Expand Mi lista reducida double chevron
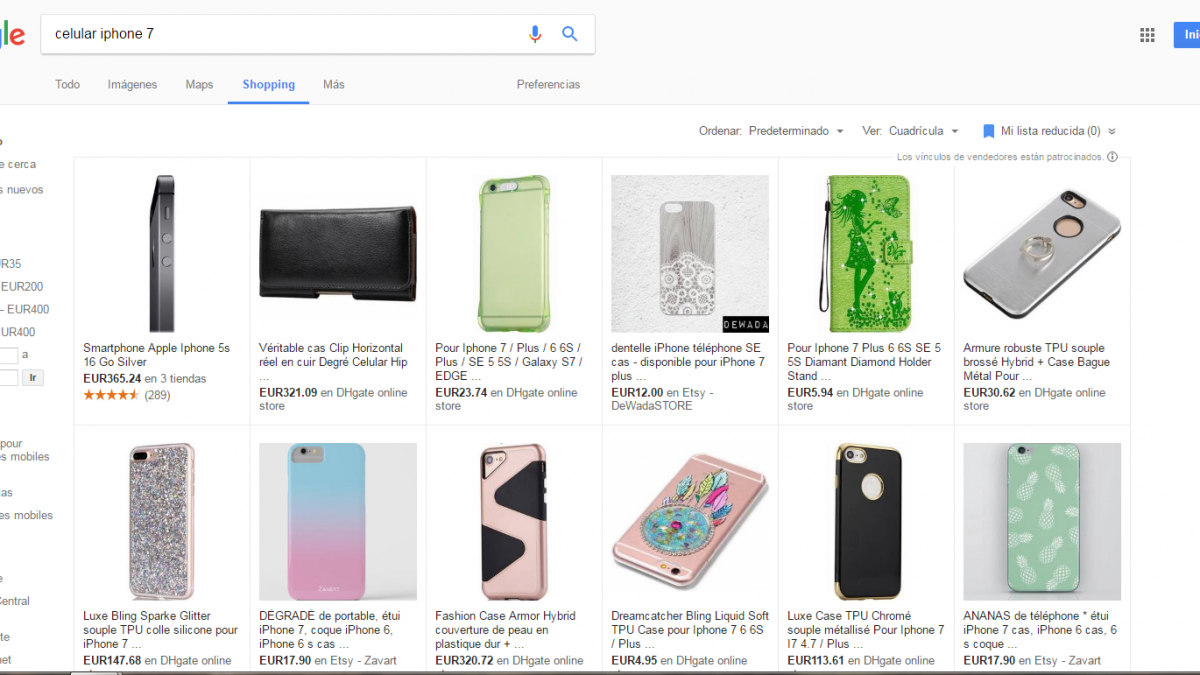 pyautogui.click(x=1112, y=131)
